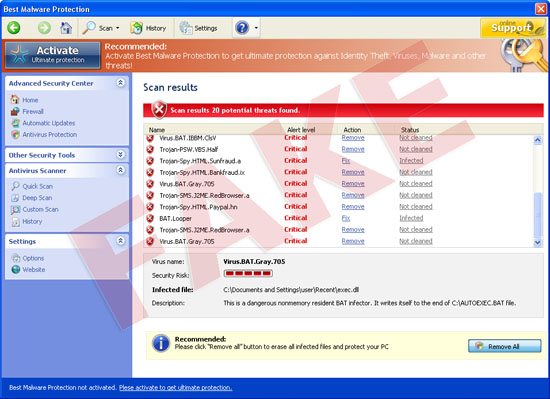Click the scrollbar down arrow in results list
This screenshot has height=399, width=550.
(x=537, y=243)
